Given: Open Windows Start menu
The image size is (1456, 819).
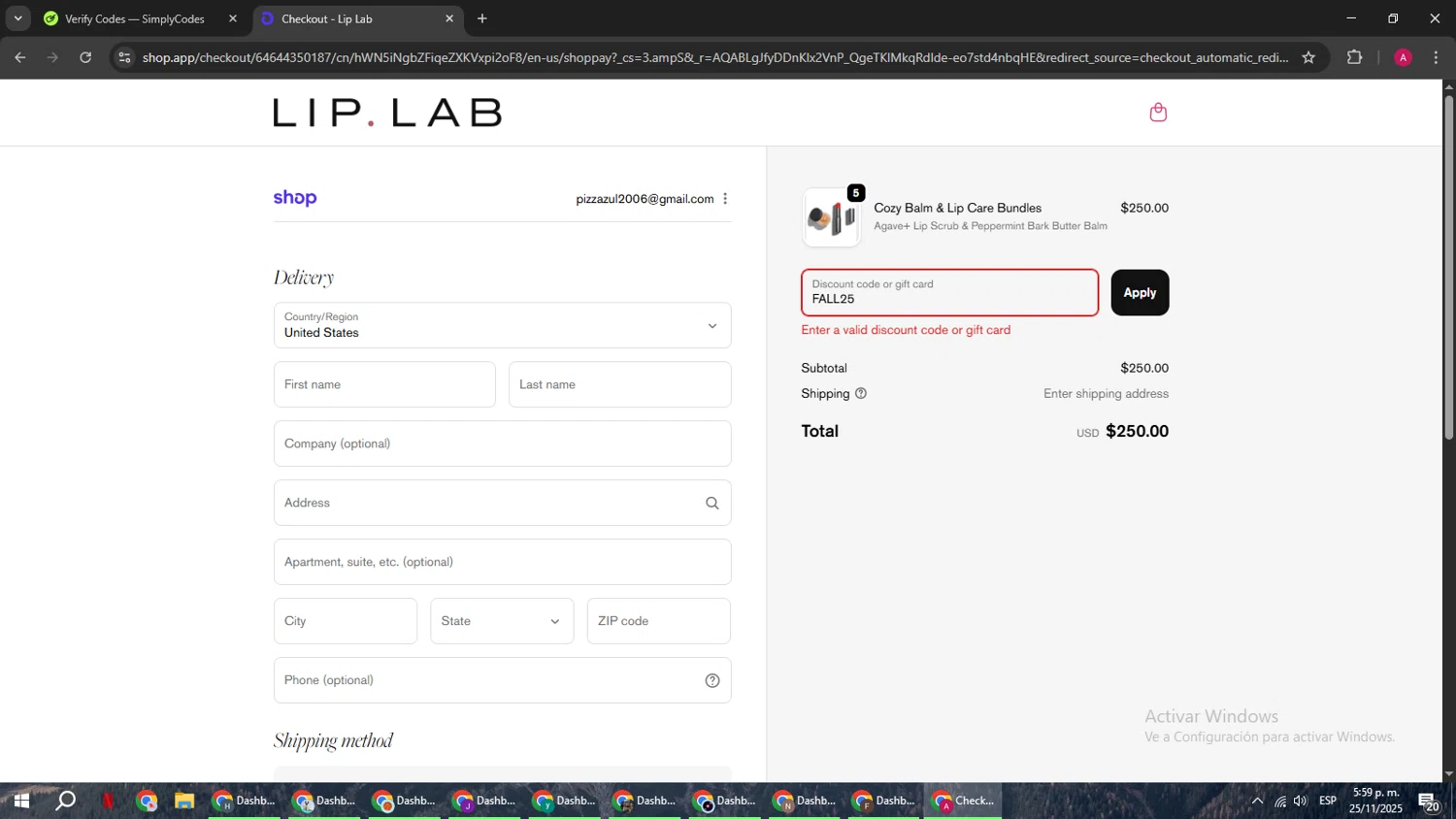Looking at the screenshot, I should [x=20, y=801].
